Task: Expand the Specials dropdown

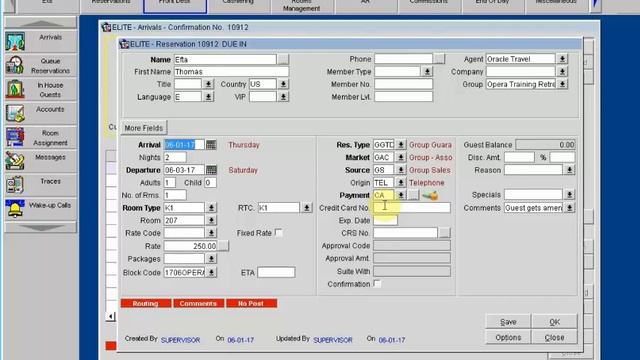Action: pyautogui.click(x=569, y=194)
